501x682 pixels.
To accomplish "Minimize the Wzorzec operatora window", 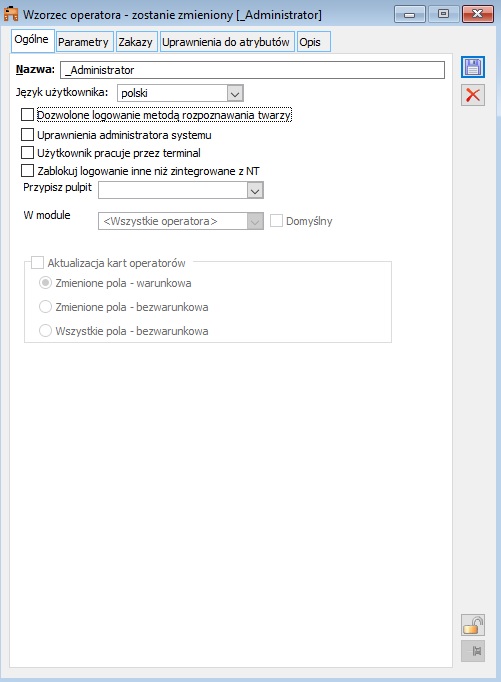I will [409, 14].
